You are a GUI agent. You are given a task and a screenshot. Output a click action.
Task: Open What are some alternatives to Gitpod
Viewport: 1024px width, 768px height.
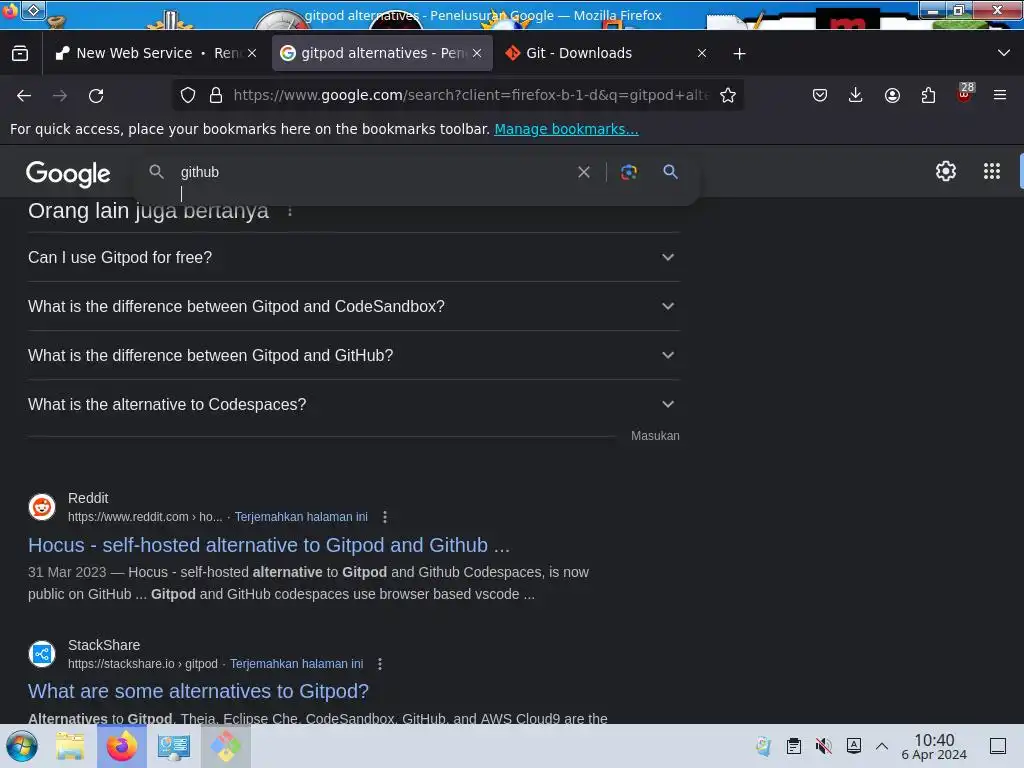pyautogui.click(x=199, y=691)
